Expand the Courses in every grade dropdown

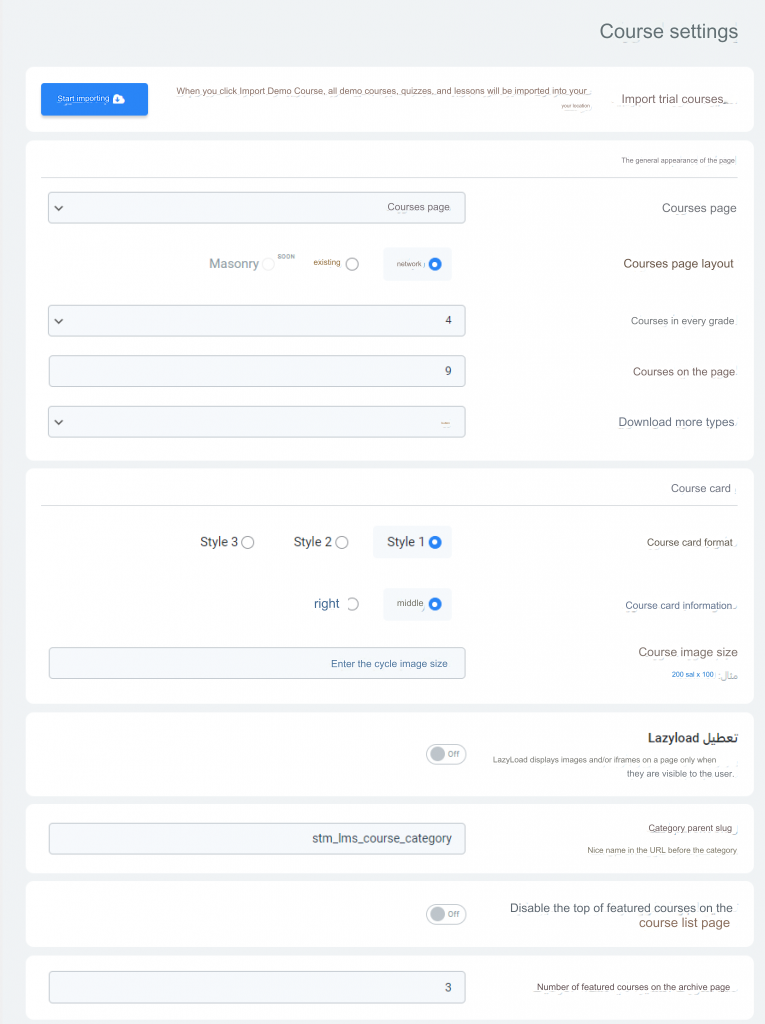pos(257,321)
